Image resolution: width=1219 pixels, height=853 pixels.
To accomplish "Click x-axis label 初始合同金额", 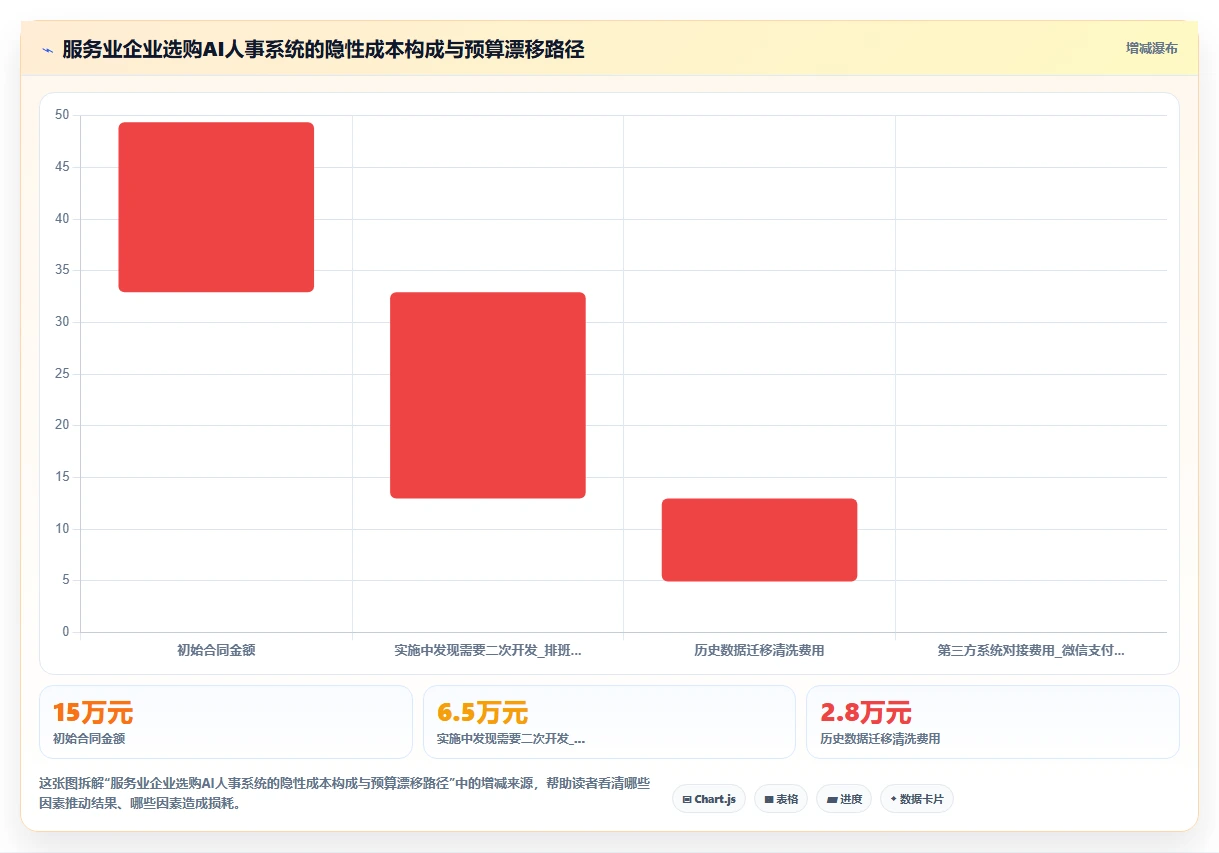I will click(x=216, y=650).
